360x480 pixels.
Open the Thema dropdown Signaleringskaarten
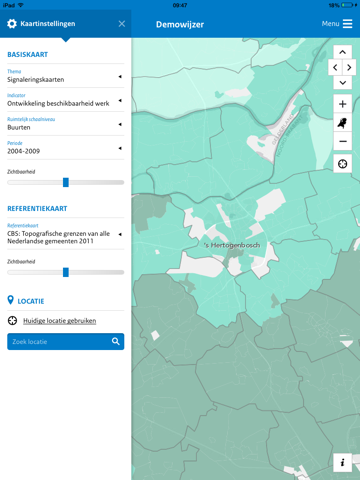point(66,76)
